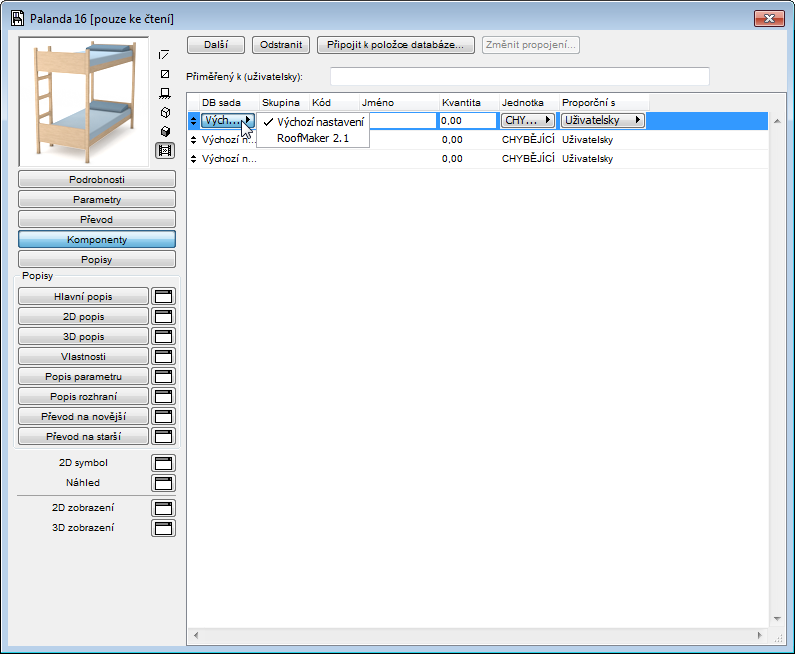Open 2D zobrazení window icon
795x654 pixels.
click(x=163, y=508)
